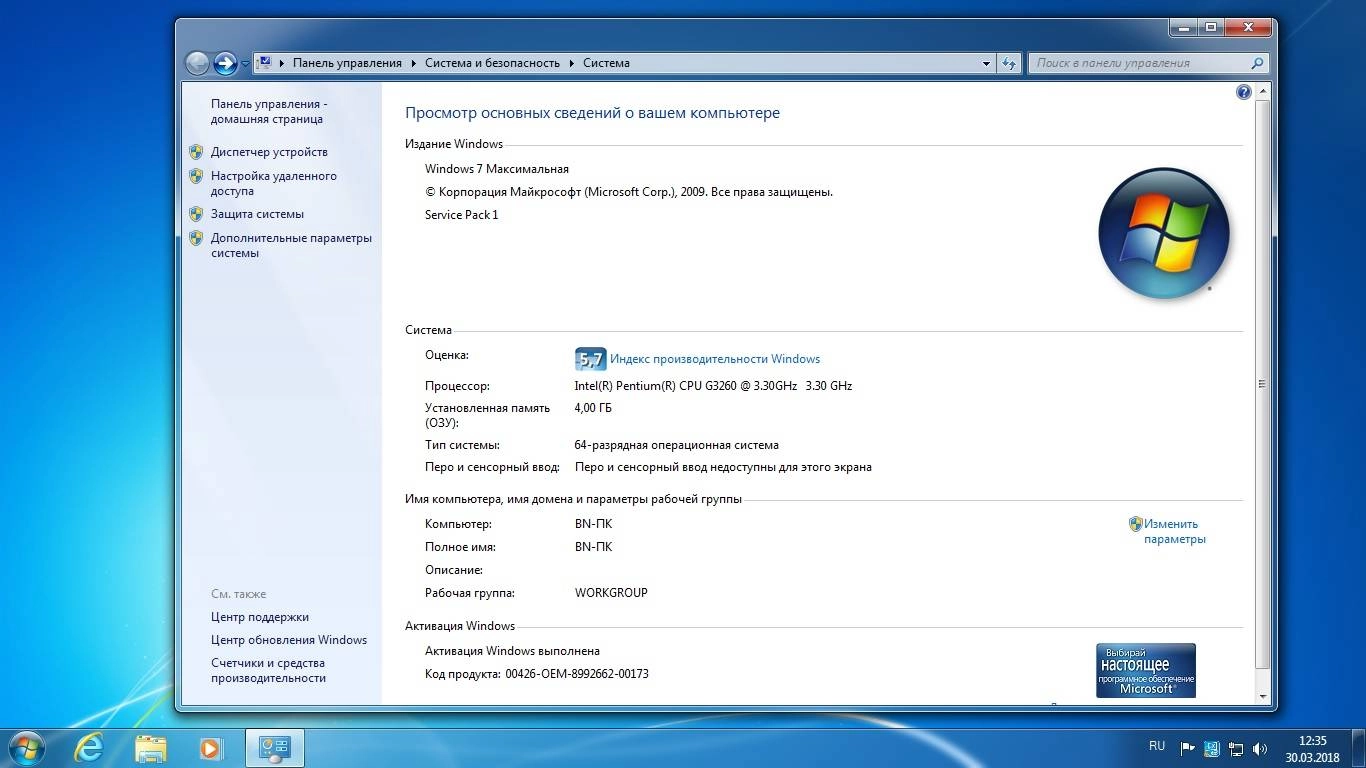Maximize the System window

pos(1211,27)
